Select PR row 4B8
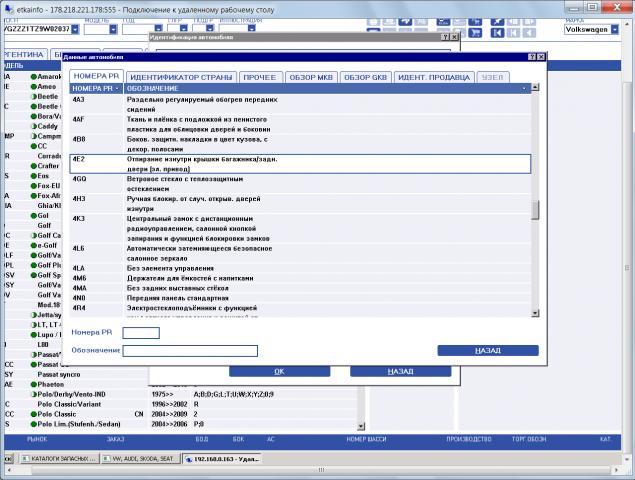Image resolution: width=635 pixels, height=480 pixels. pyautogui.click(x=300, y=144)
